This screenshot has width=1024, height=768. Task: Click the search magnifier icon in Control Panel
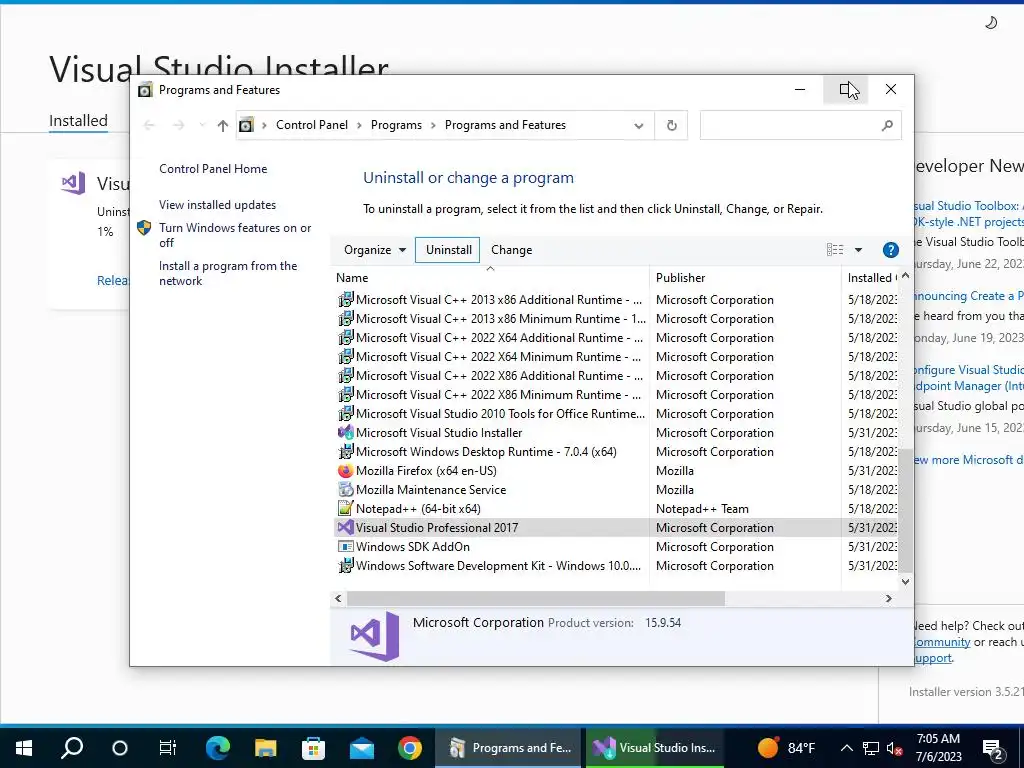pyautogui.click(x=887, y=125)
